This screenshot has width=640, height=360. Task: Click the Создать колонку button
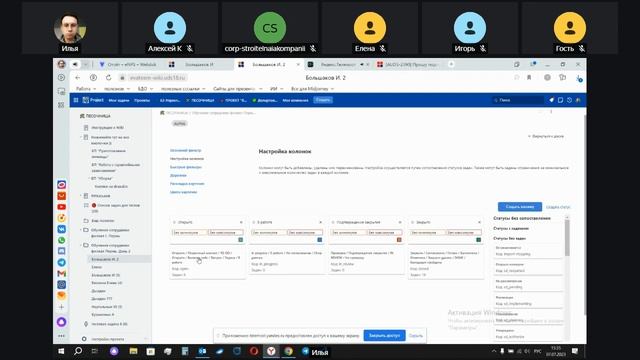tap(520, 207)
